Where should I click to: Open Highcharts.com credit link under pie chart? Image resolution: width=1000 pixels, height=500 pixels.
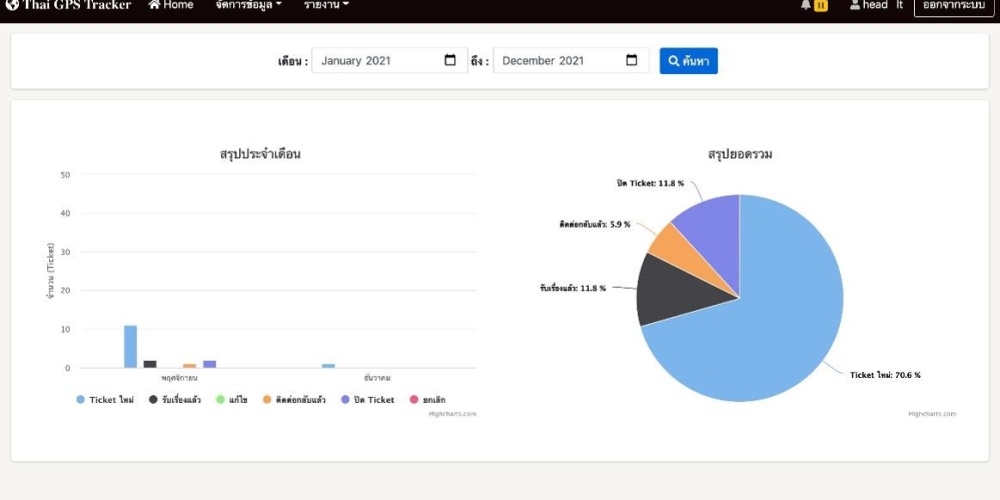[932, 414]
